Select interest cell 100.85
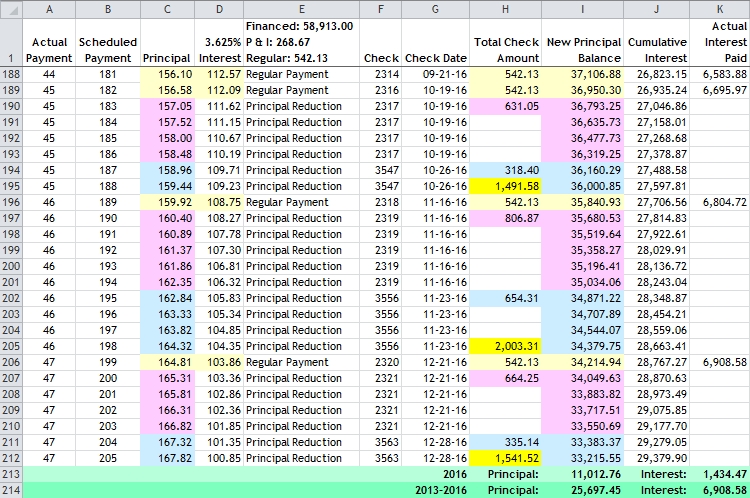Screen dimensions: 750x498 point(219,458)
